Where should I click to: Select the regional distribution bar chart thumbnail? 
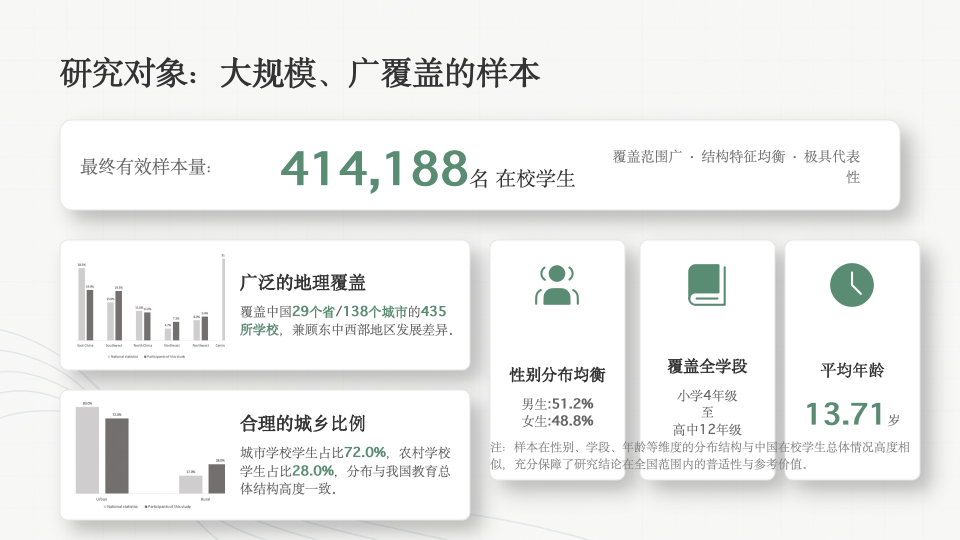pos(151,306)
